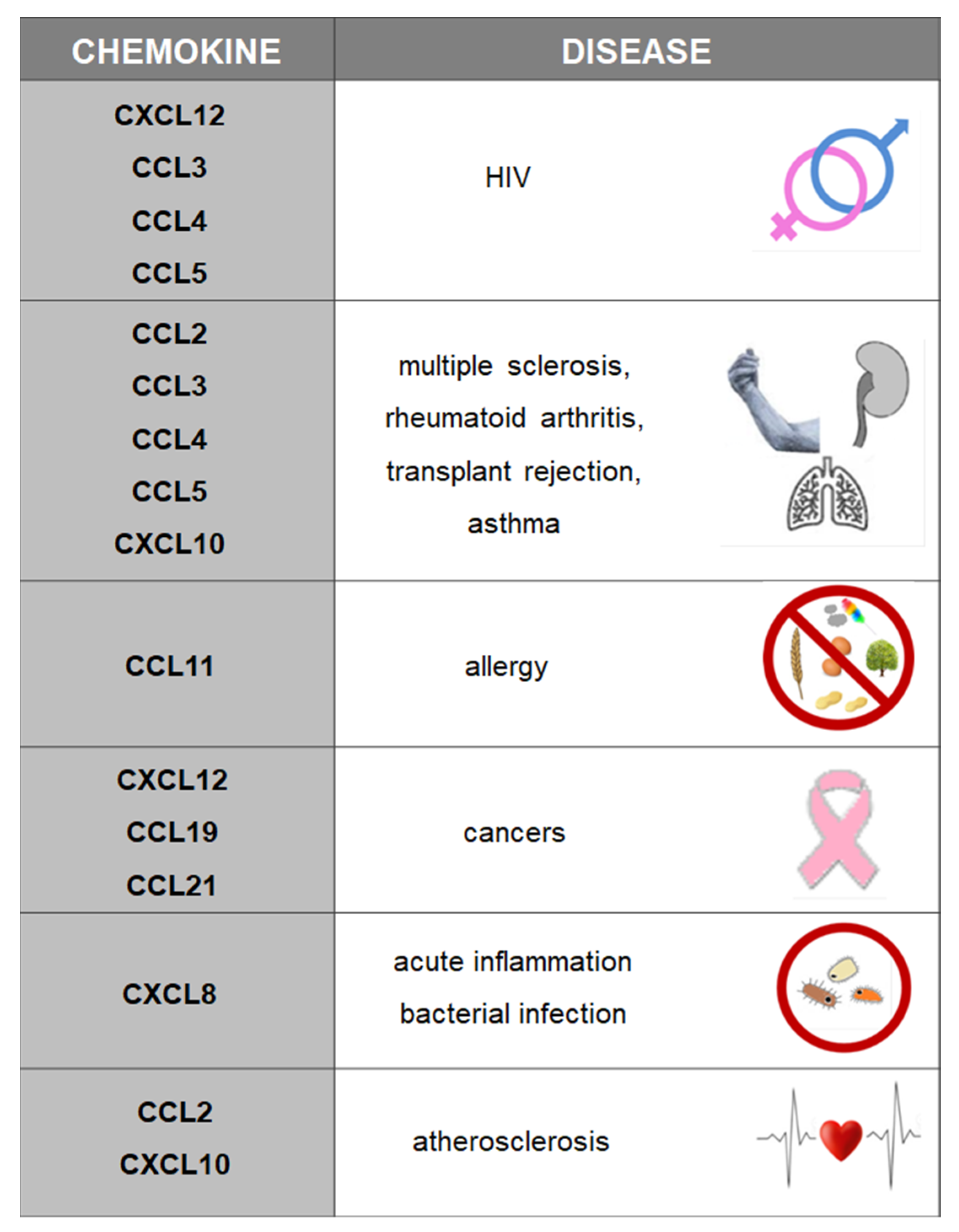Click the transplant rejection text

click(x=514, y=471)
